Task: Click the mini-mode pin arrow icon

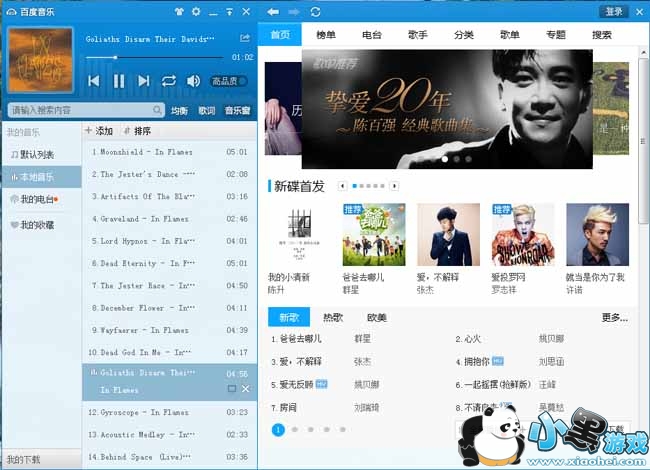Action: coord(230,12)
